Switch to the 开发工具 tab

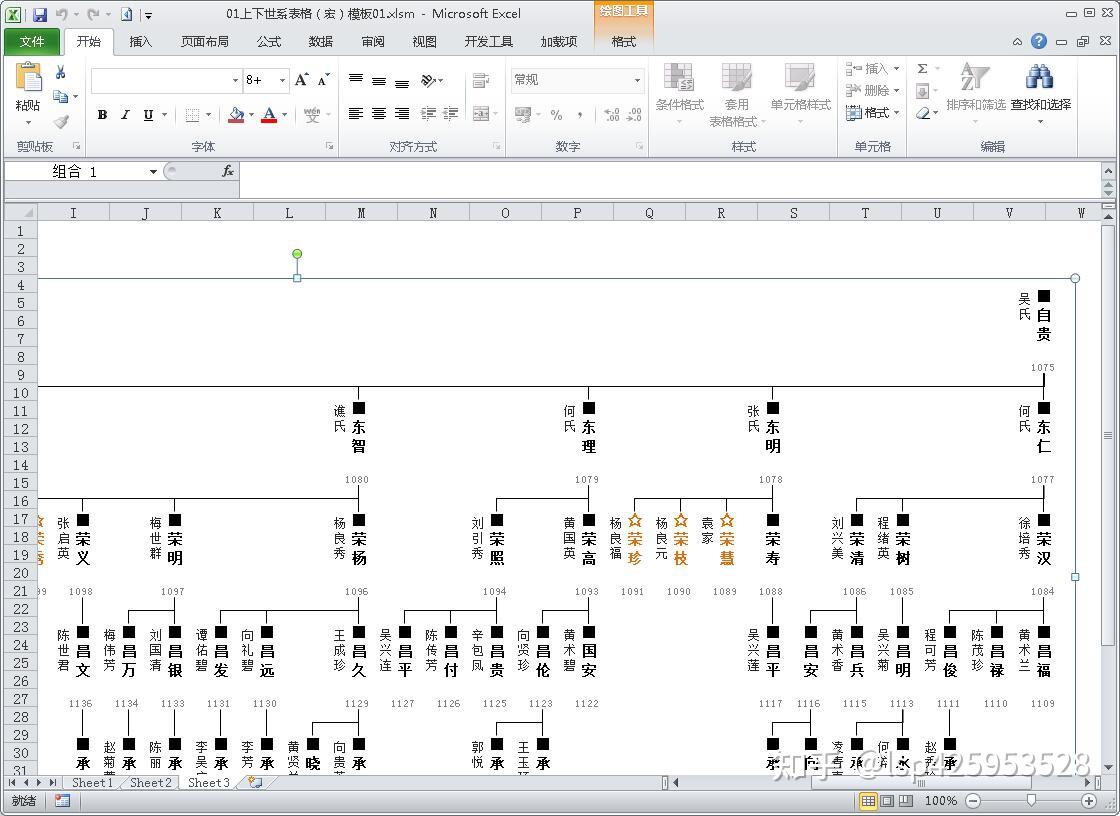[489, 41]
